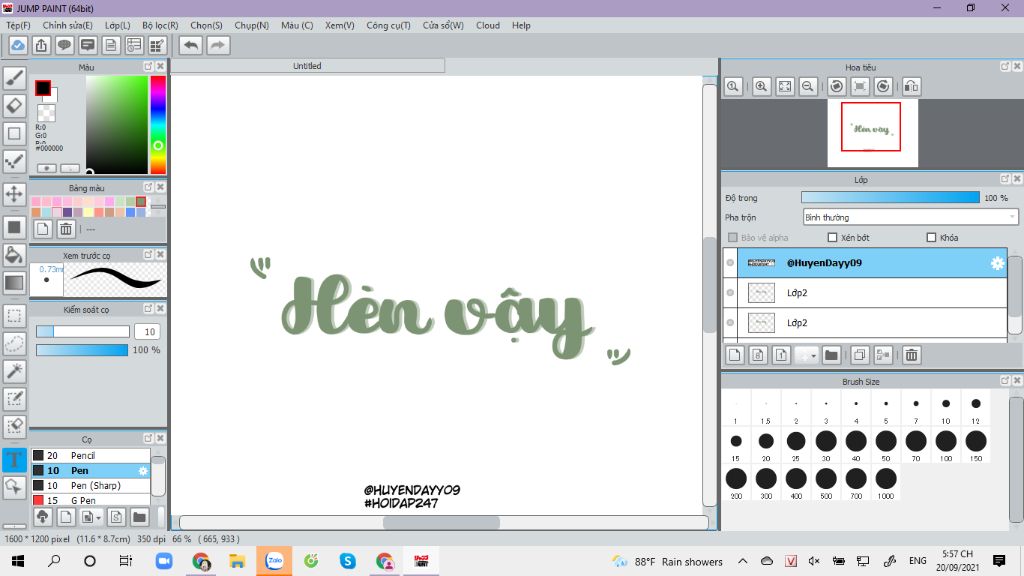Click the cloud save toolbar icon
The width and height of the screenshot is (1024, 576).
(18, 46)
